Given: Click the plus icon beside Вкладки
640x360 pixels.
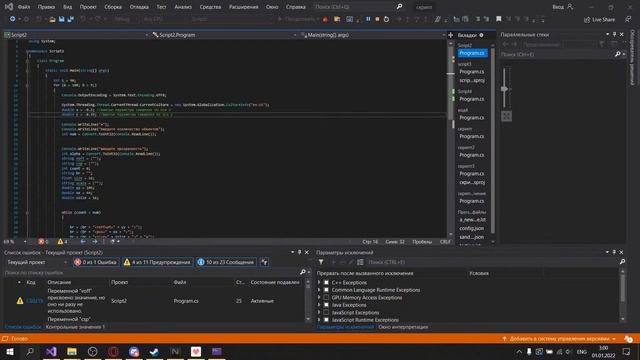Looking at the screenshot, I should [x=451, y=35].
